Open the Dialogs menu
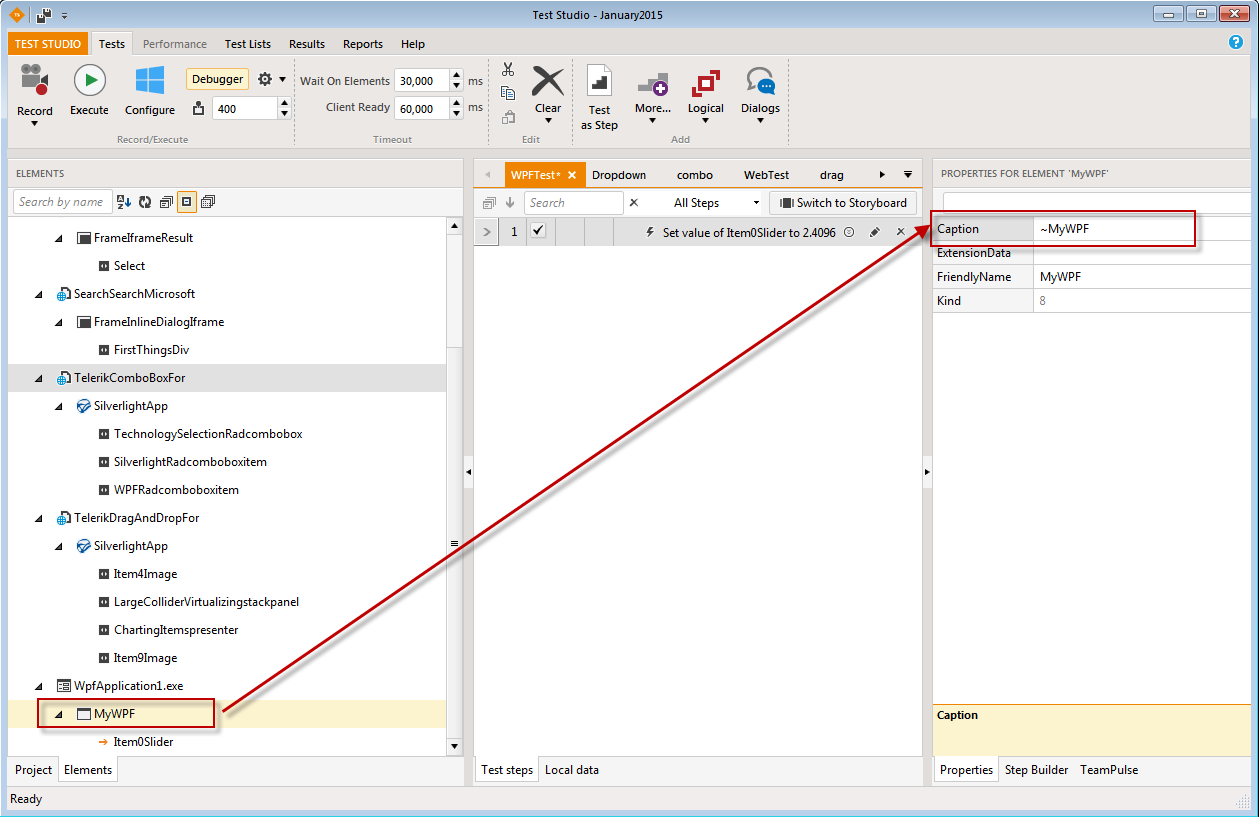This screenshot has width=1259, height=817. 760,96
